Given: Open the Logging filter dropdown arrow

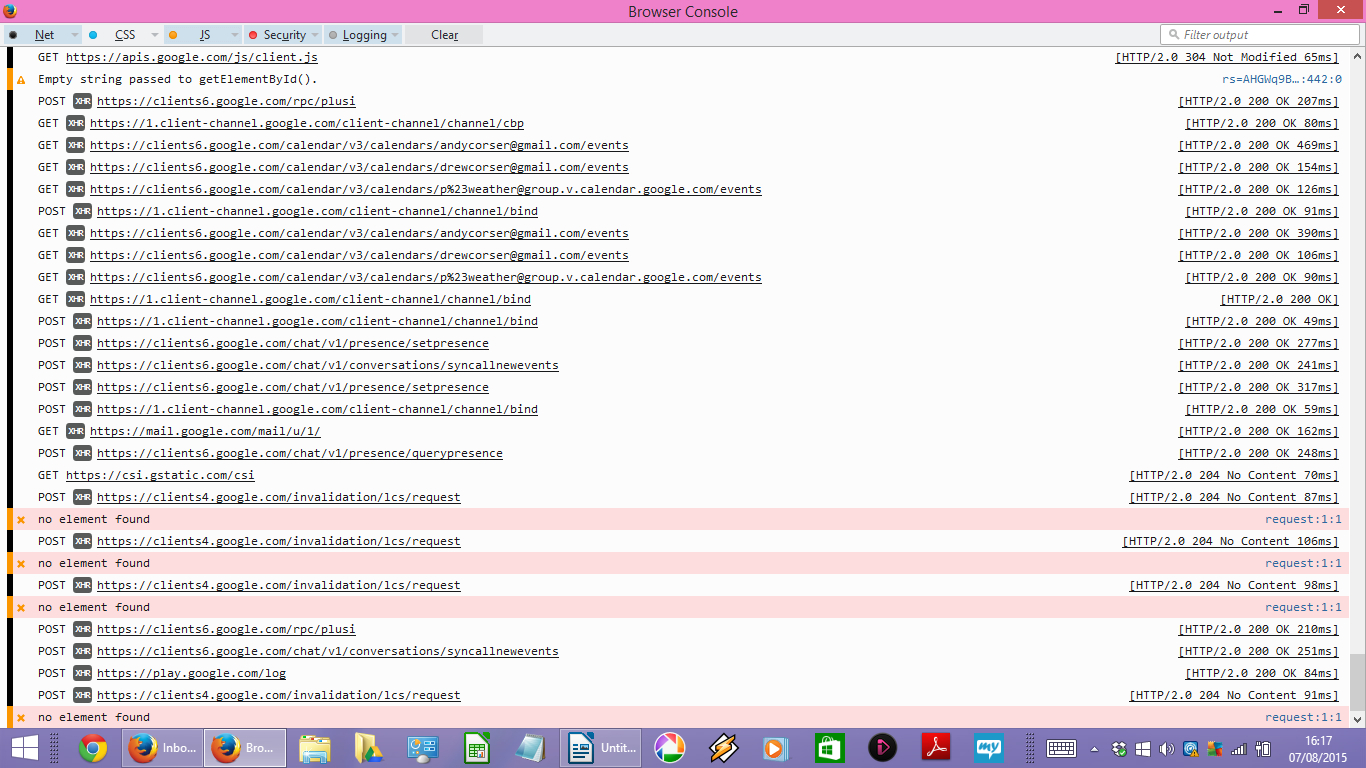Looking at the screenshot, I should (395, 35).
